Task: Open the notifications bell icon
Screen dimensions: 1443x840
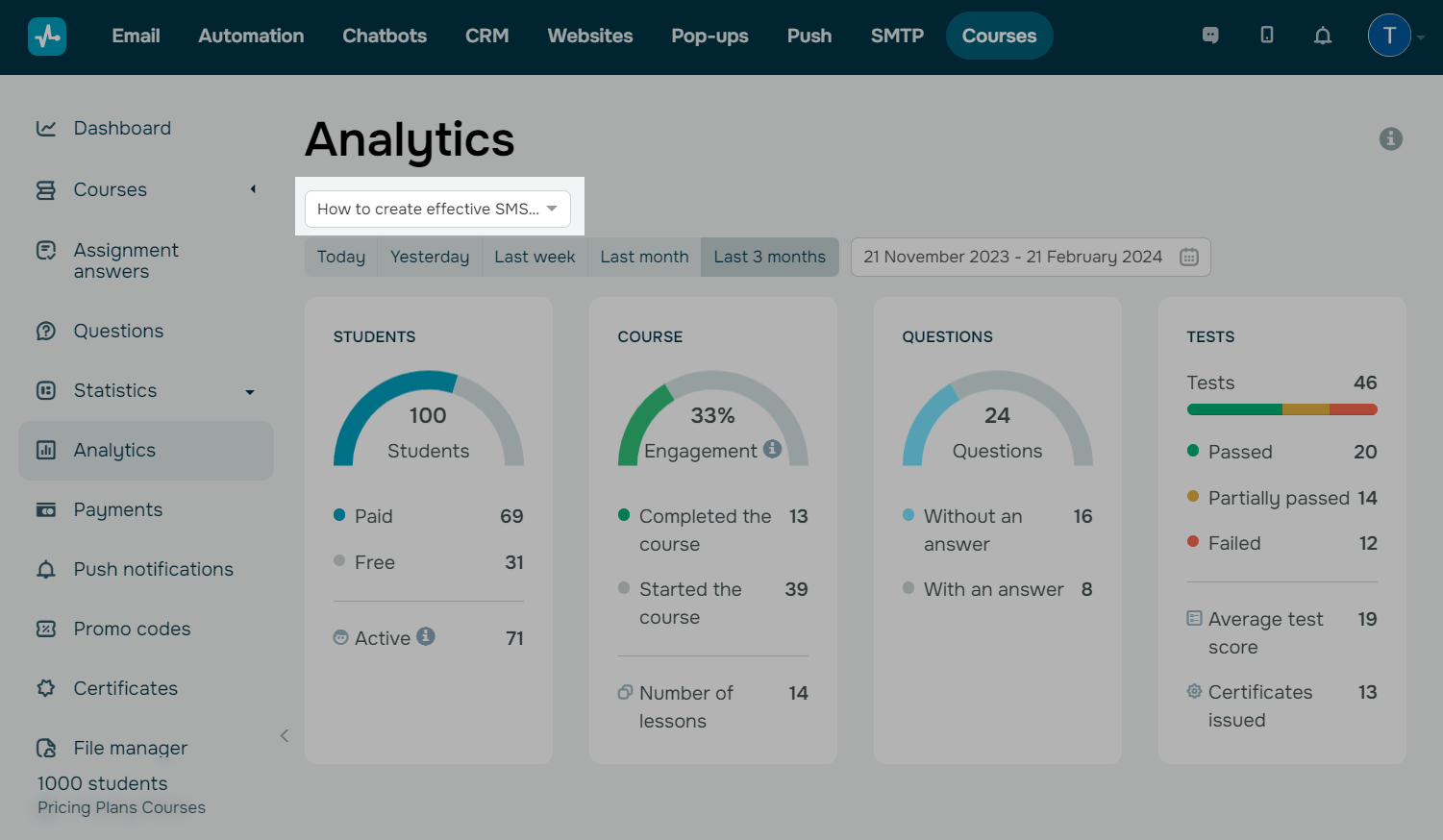Action: click(1323, 36)
